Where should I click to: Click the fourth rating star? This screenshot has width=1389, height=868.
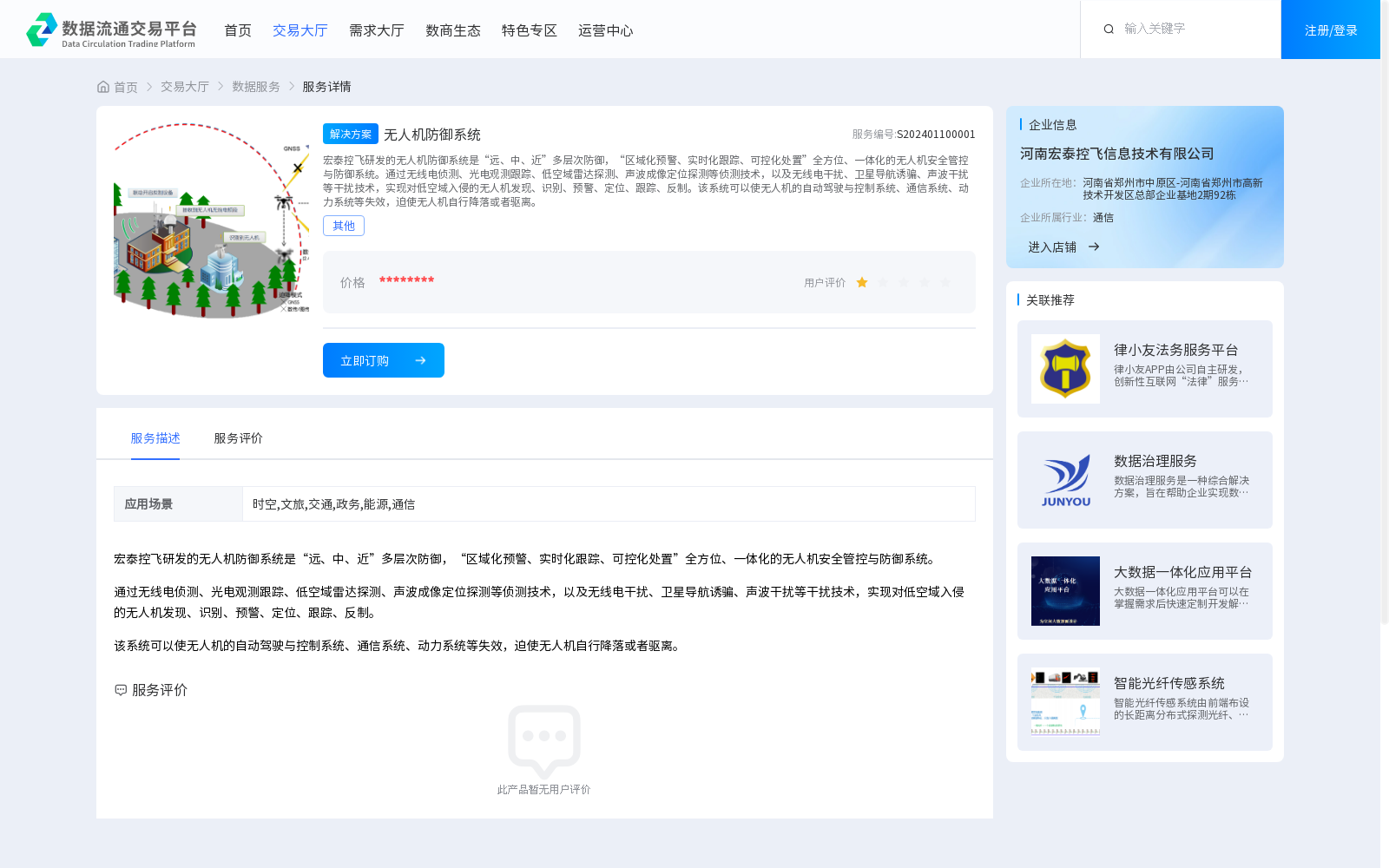coord(925,282)
